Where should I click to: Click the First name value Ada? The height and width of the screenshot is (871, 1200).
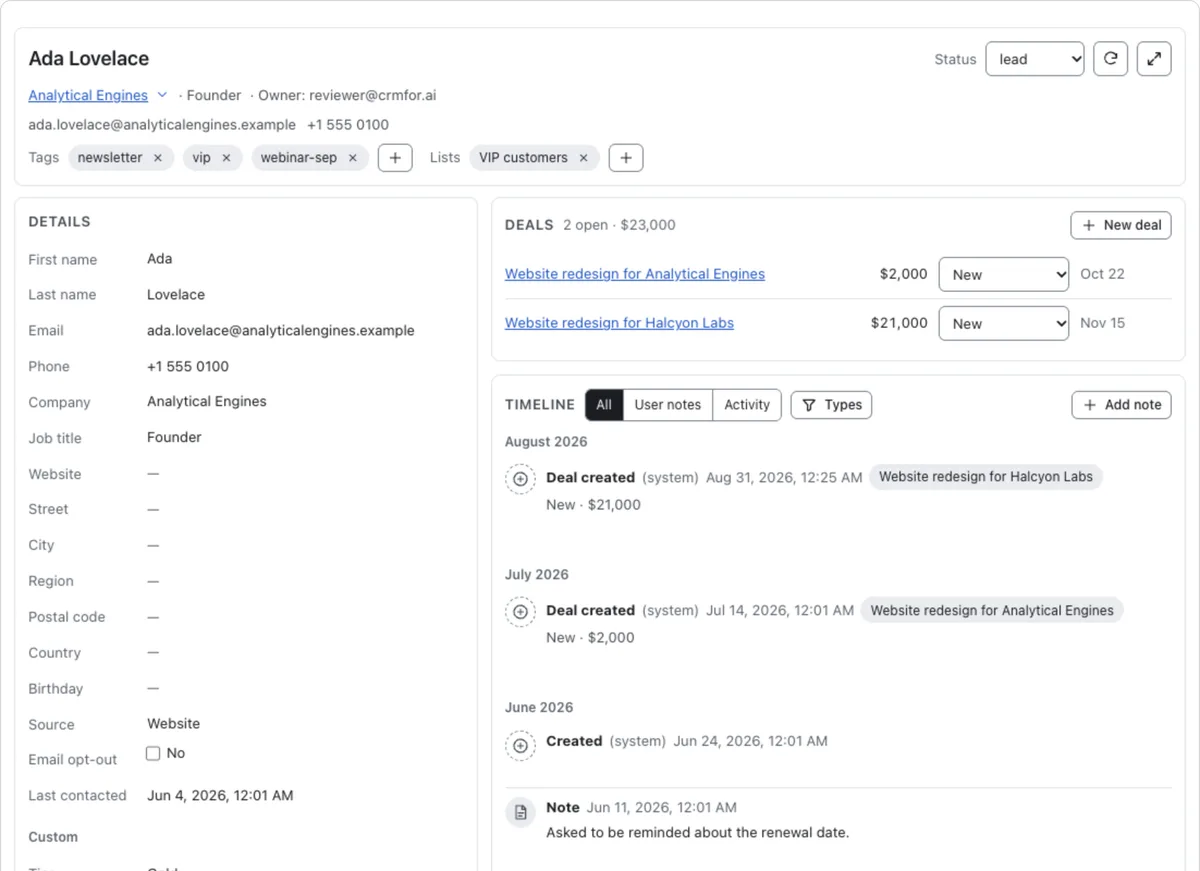click(x=160, y=259)
